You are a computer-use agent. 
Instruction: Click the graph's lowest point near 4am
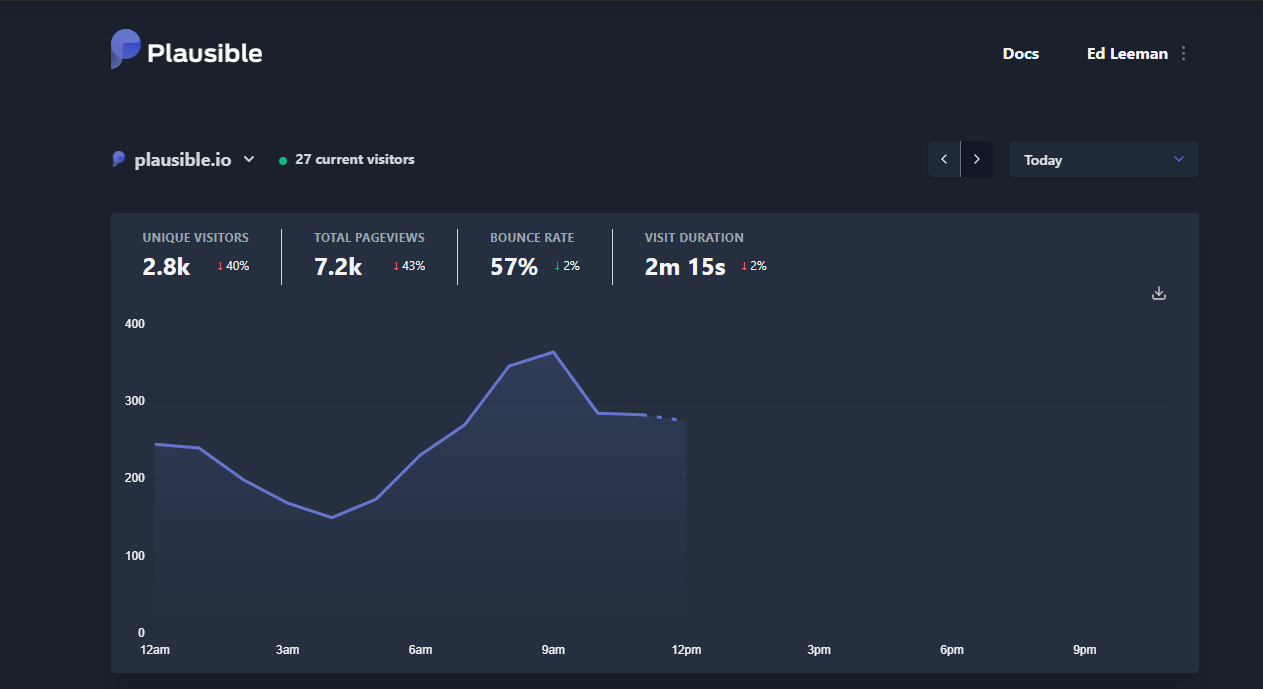click(332, 517)
